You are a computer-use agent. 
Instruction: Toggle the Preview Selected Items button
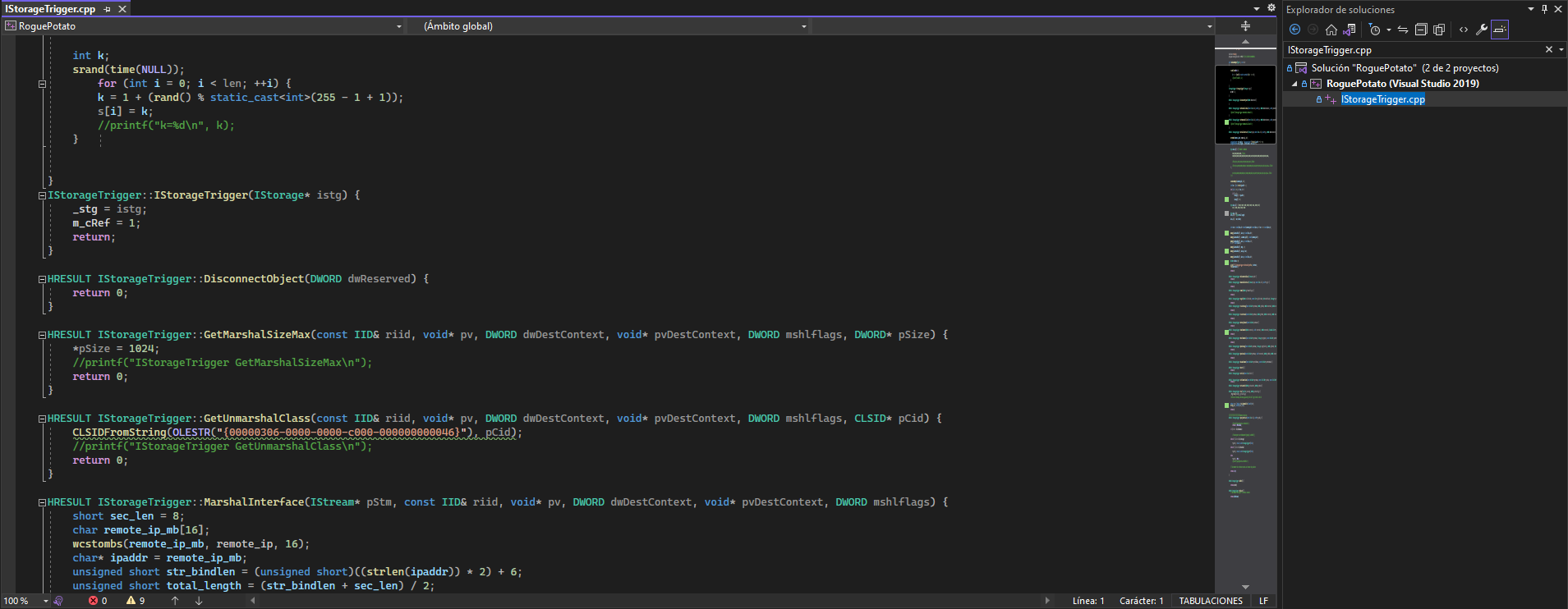click(1500, 30)
